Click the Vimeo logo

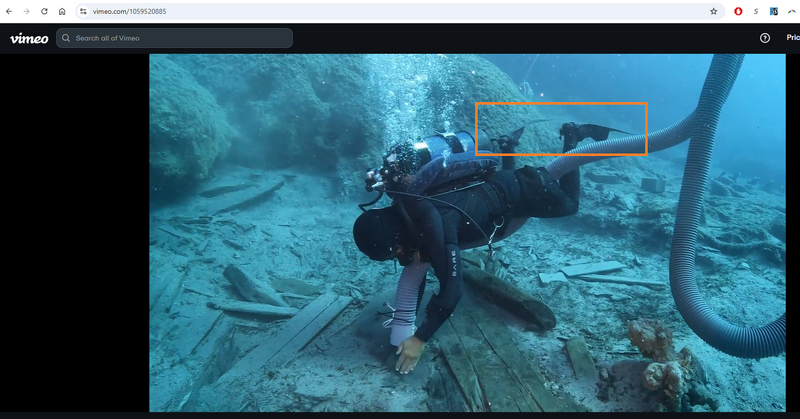click(x=29, y=38)
